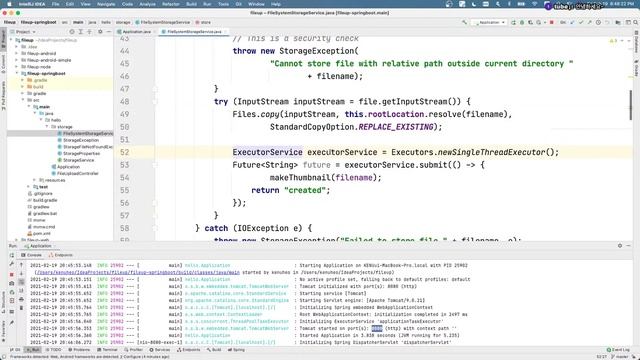Screen dimensions: 640x360
Task: Click Expand All icon in Project panel
Action: (80, 31)
